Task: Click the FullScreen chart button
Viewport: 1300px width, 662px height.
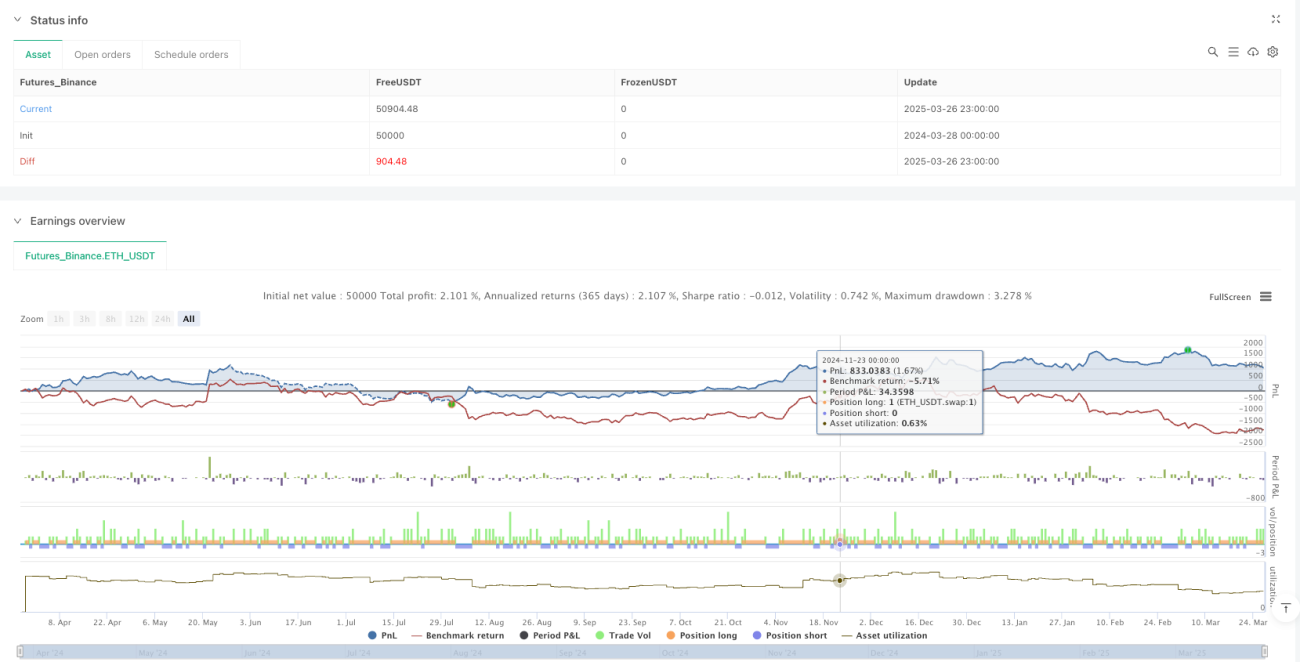Action: [x=1230, y=297]
